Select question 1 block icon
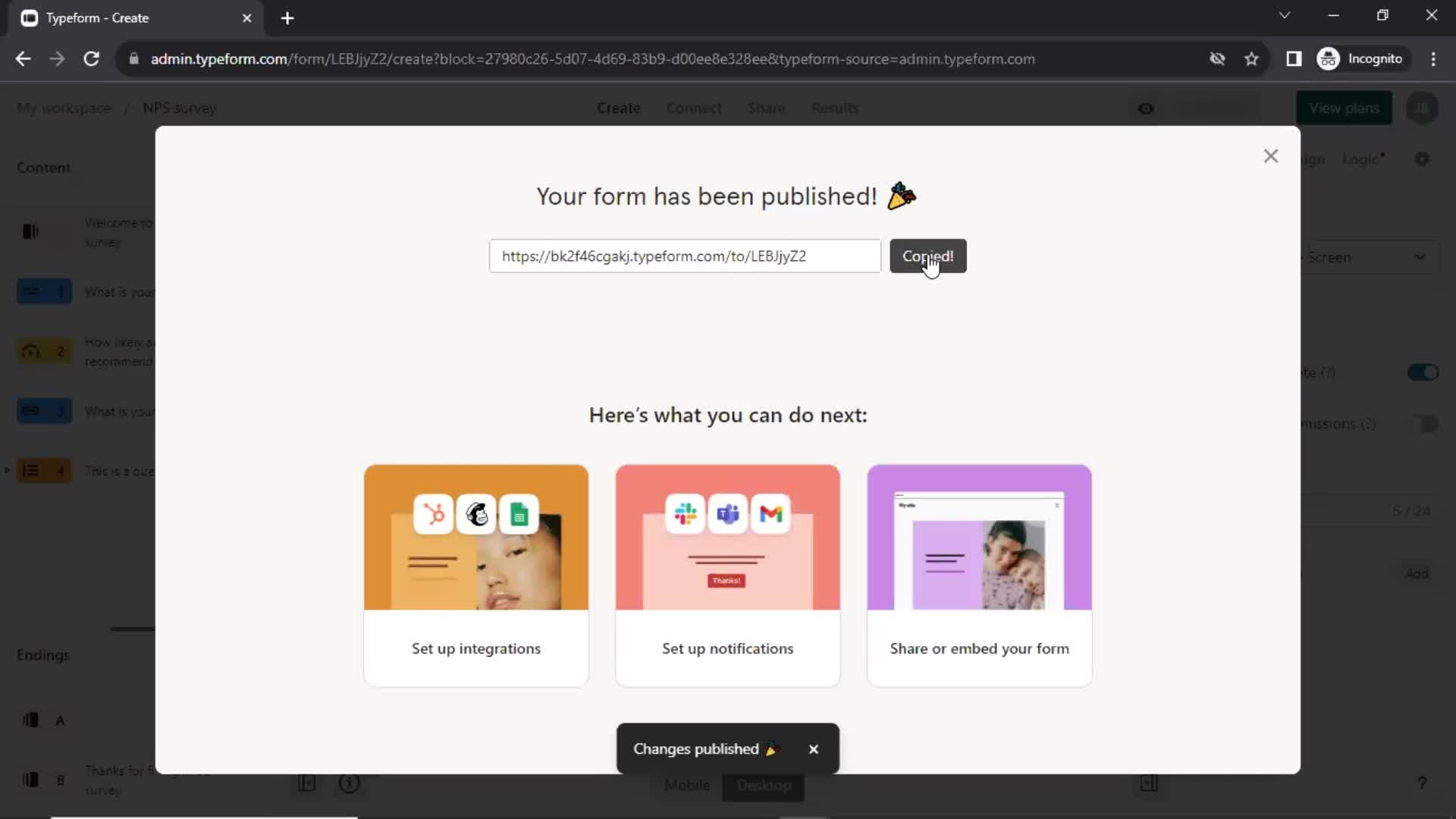The width and height of the screenshot is (1456, 819). [x=44, y=291]
